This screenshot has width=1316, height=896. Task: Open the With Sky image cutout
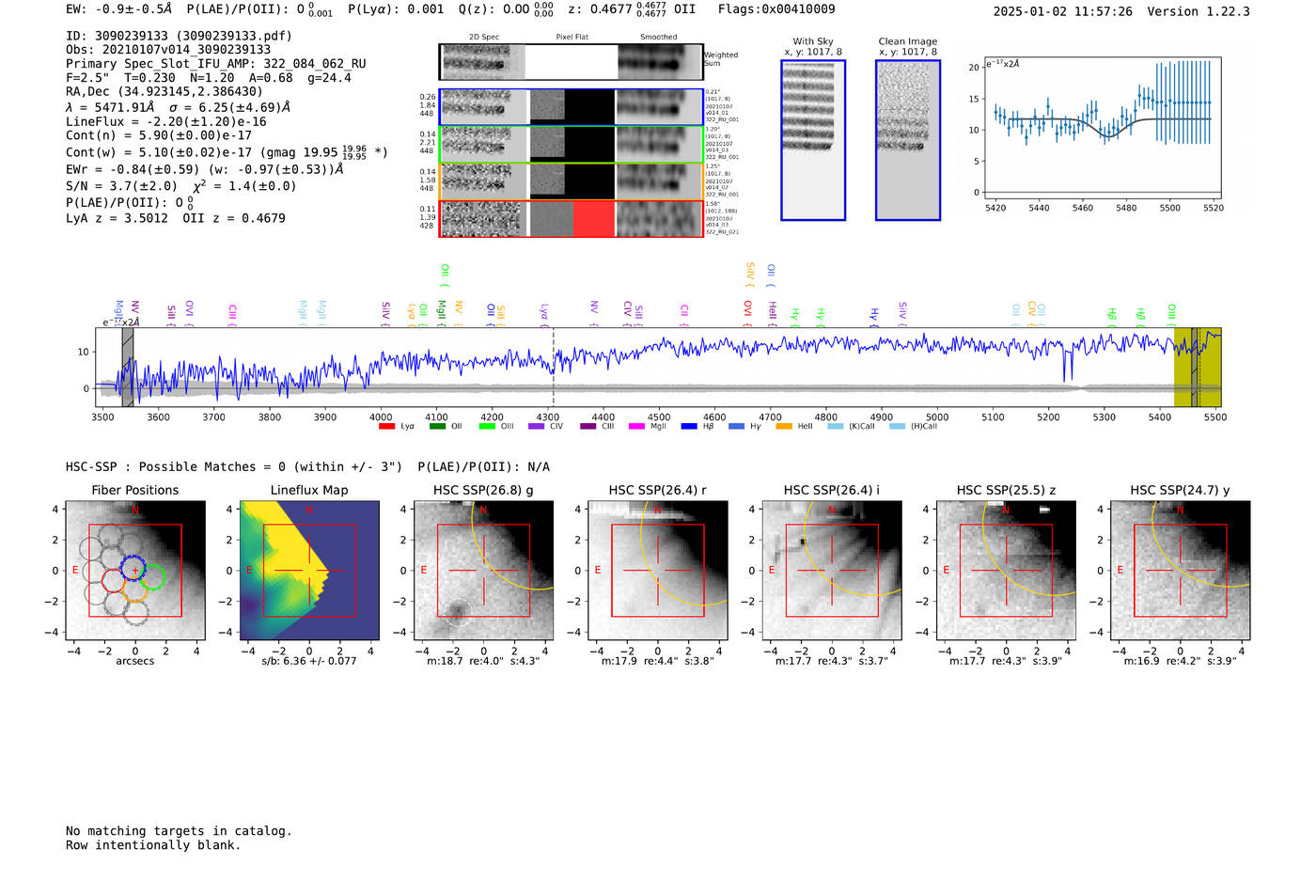(813, 140)
